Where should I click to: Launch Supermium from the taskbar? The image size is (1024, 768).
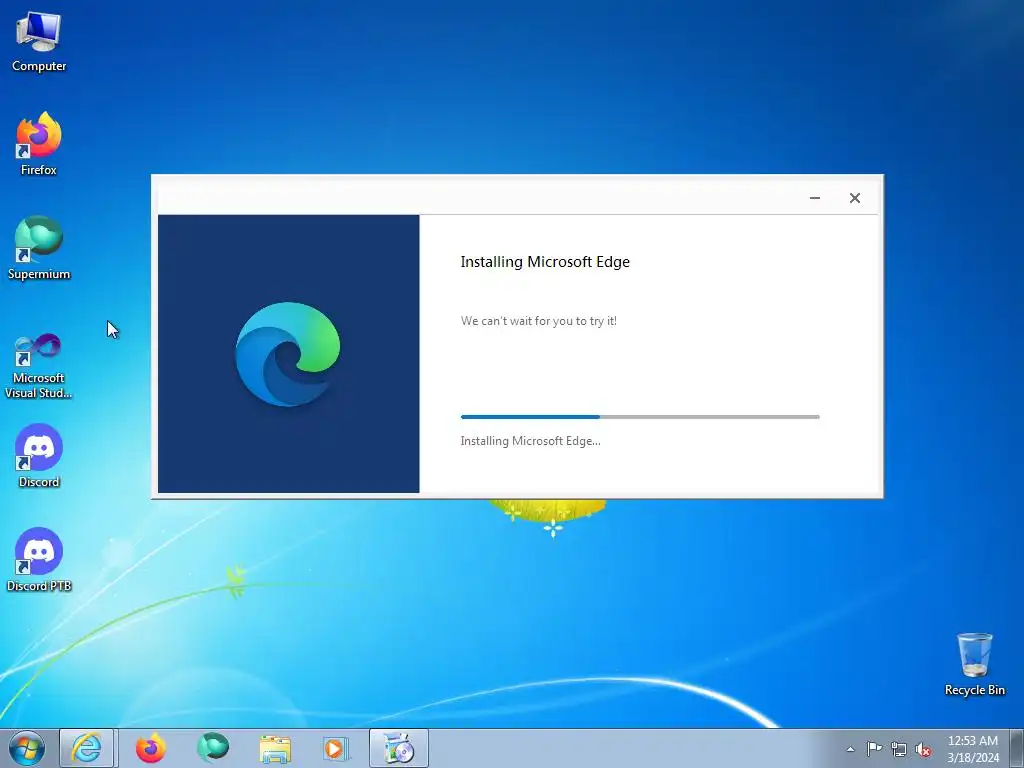213,748
